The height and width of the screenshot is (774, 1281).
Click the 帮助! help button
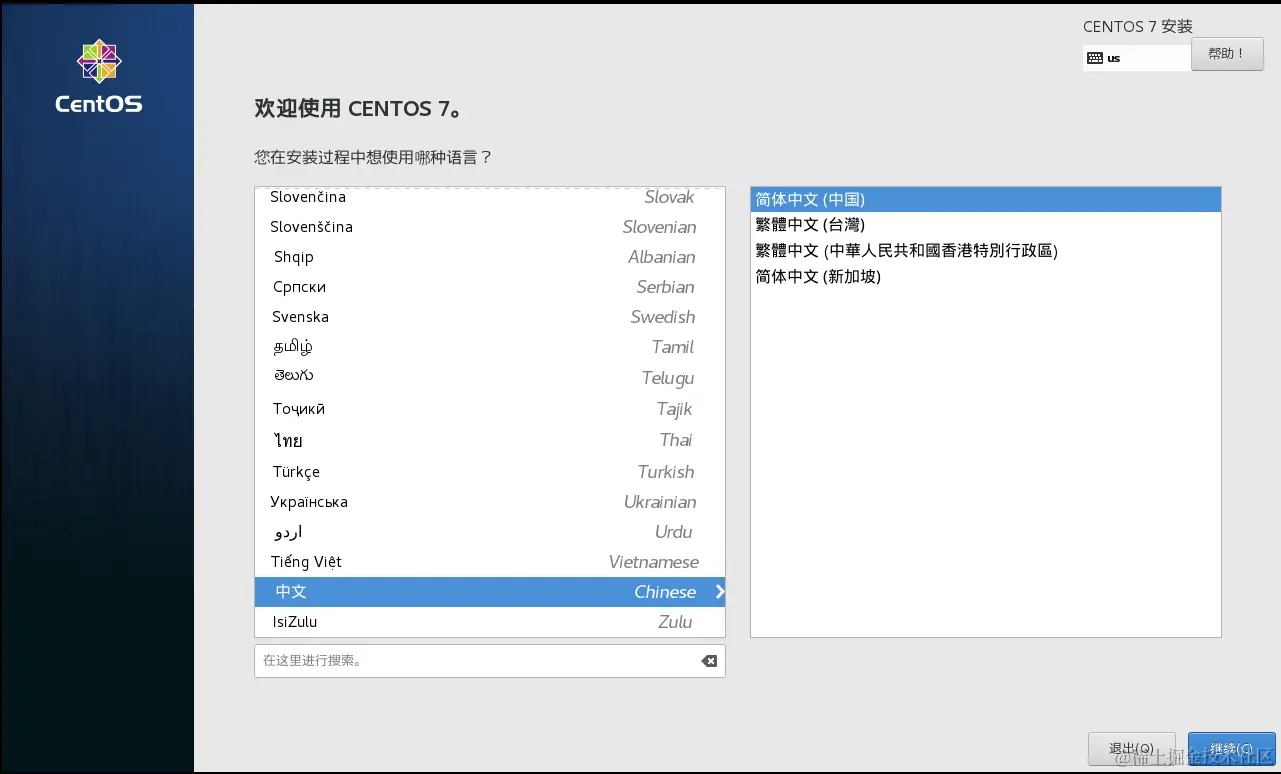tap(1227, 53)
